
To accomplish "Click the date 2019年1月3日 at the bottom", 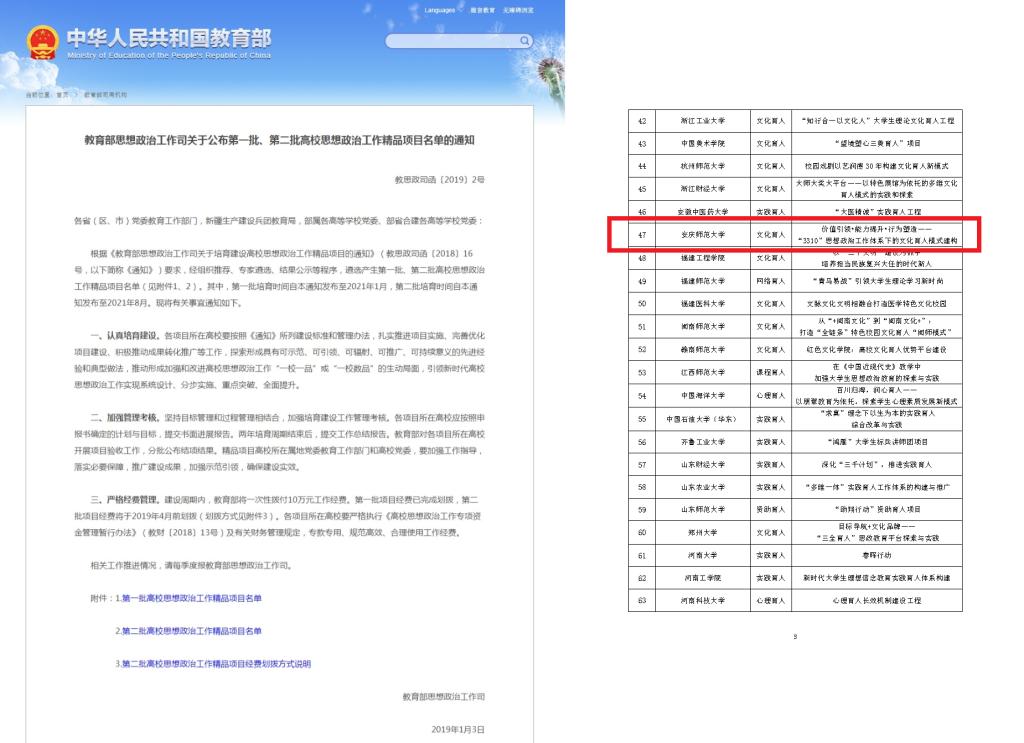I will pyautogui.click(x=458, y=729).
